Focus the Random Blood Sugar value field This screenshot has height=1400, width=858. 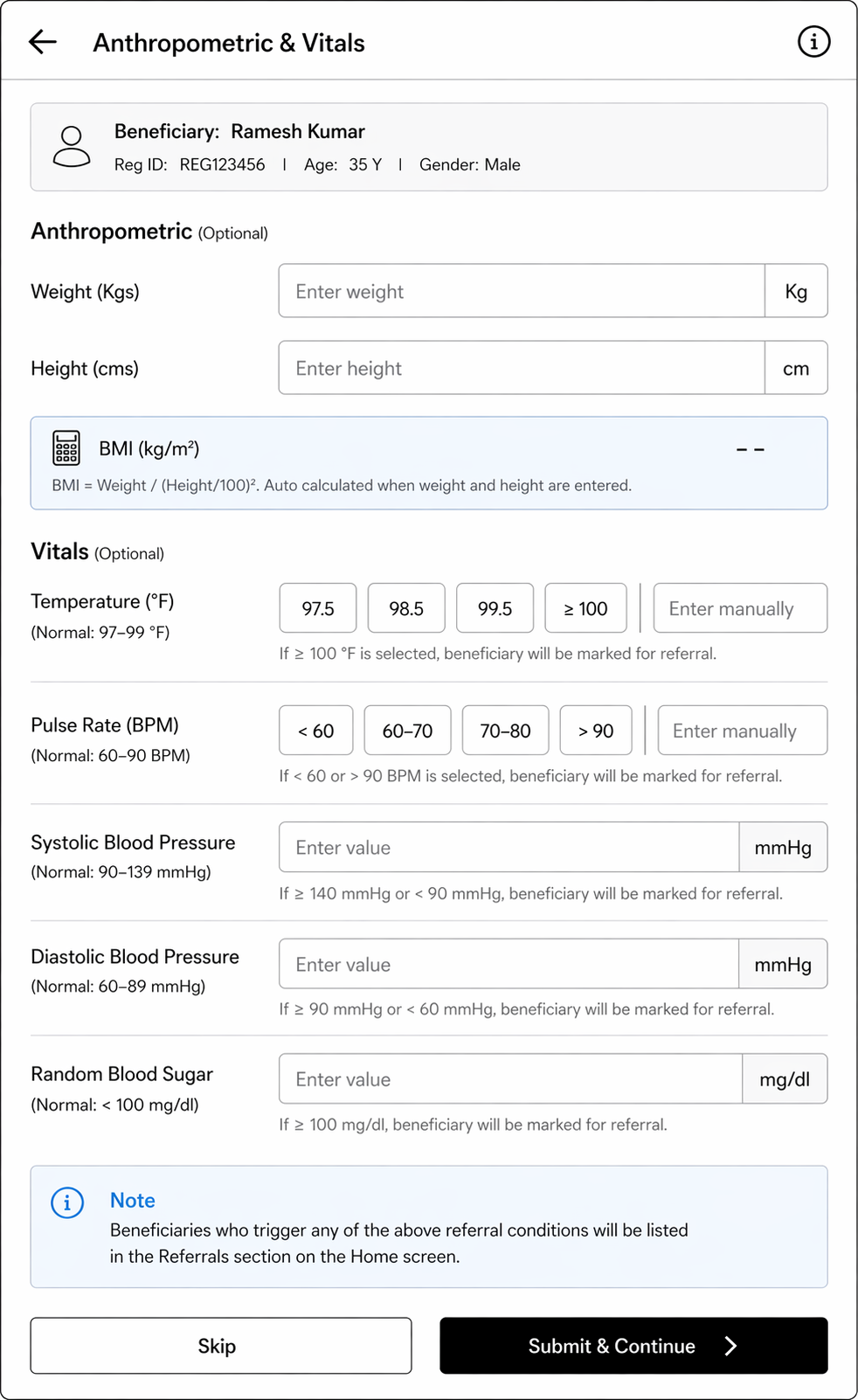click(511, 1079)
